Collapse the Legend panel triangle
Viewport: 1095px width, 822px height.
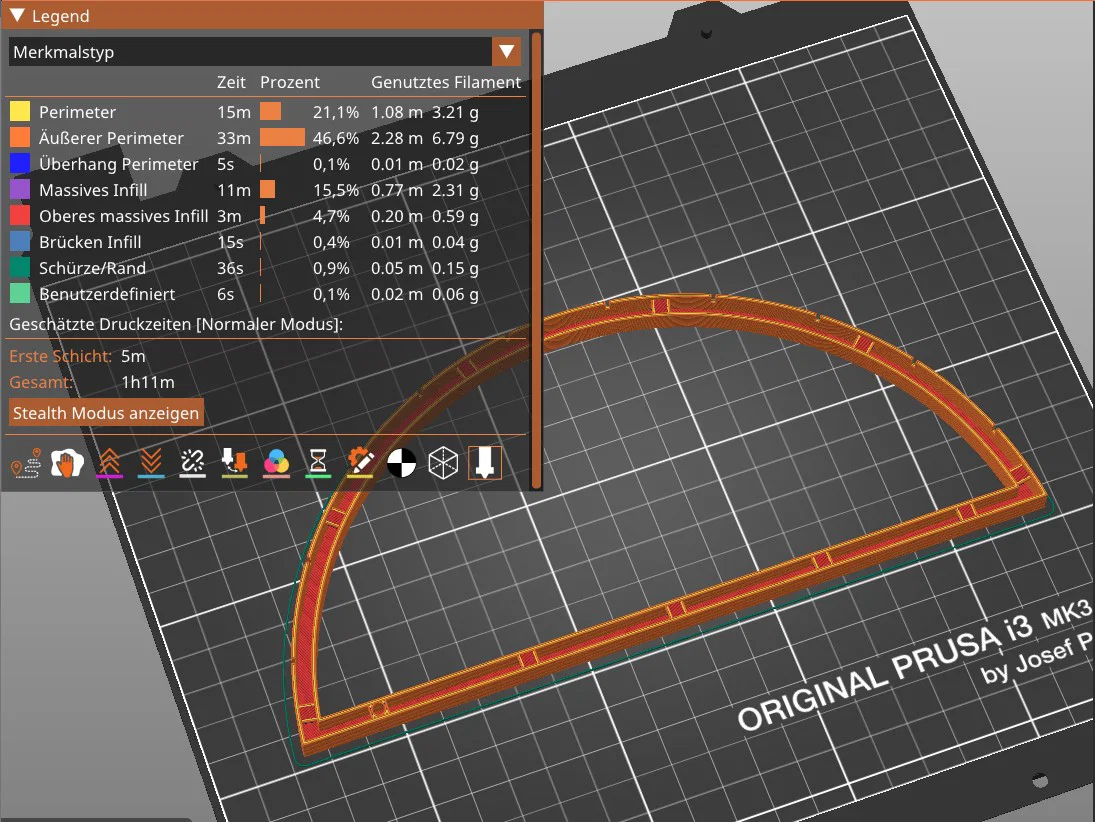point(17,15)
